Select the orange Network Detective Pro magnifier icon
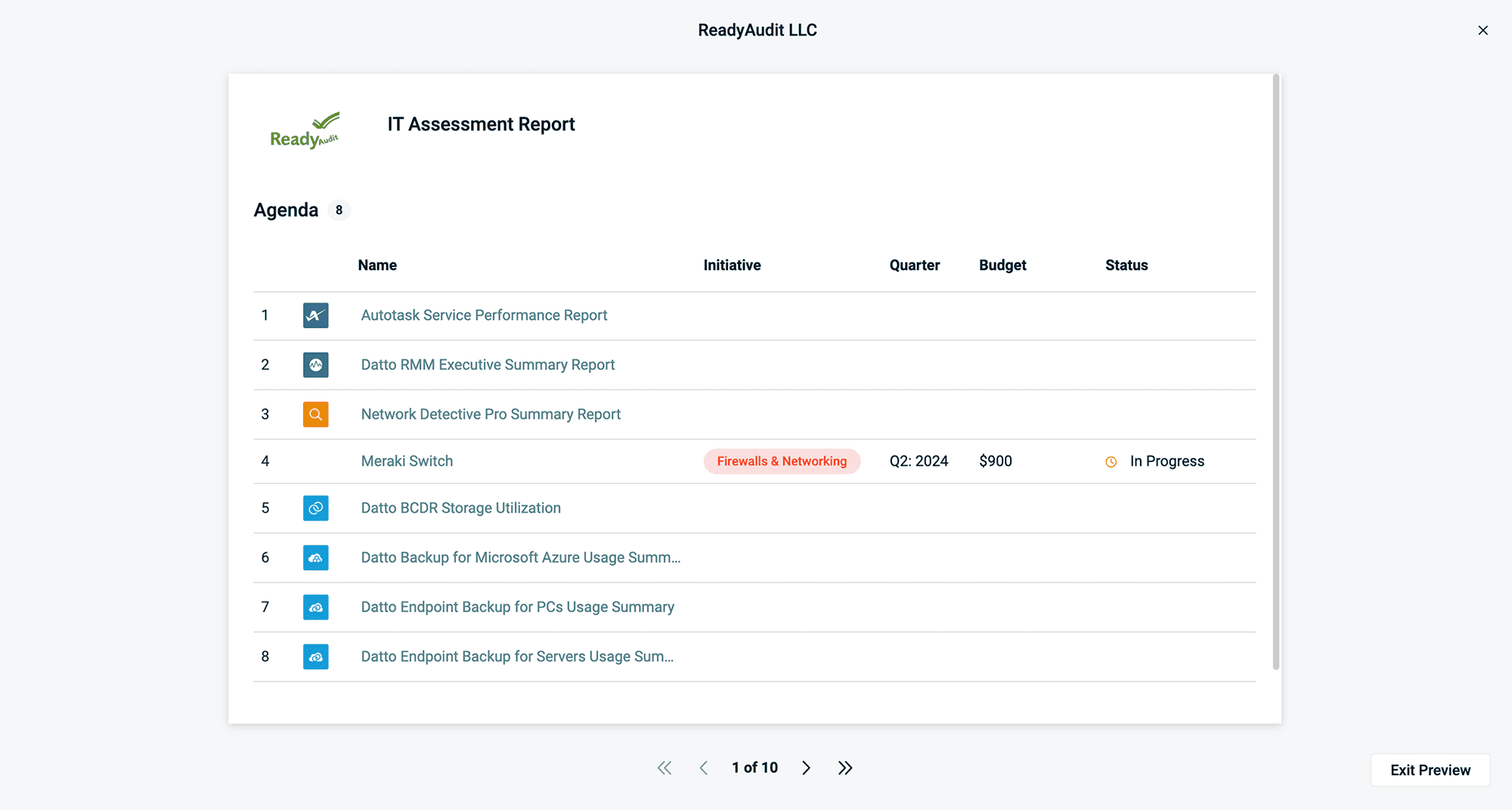 315,414
